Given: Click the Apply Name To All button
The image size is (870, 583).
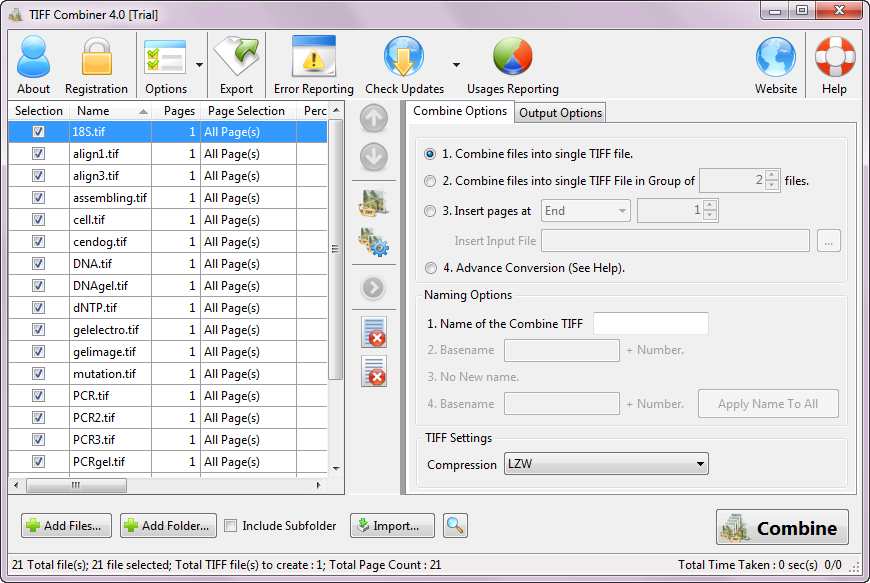Looking at the screenshot, I should pyautogui.click(x=768, y=404).
